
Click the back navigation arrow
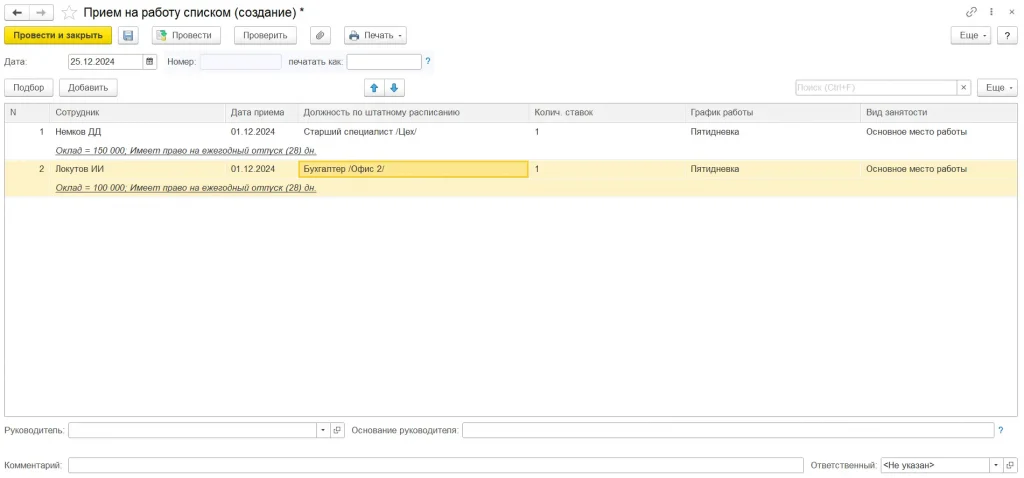[x=17, y=12]
